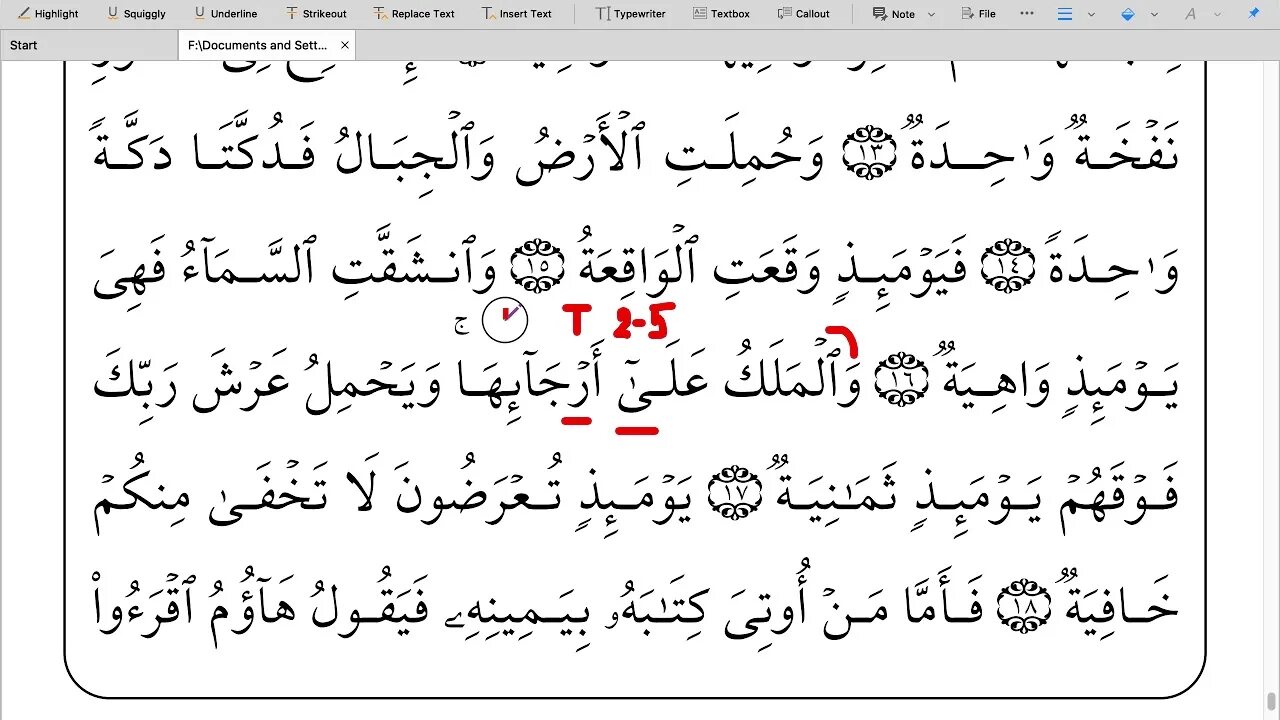Expand the font style dropdown arrow

click(x=1216, y=15)
